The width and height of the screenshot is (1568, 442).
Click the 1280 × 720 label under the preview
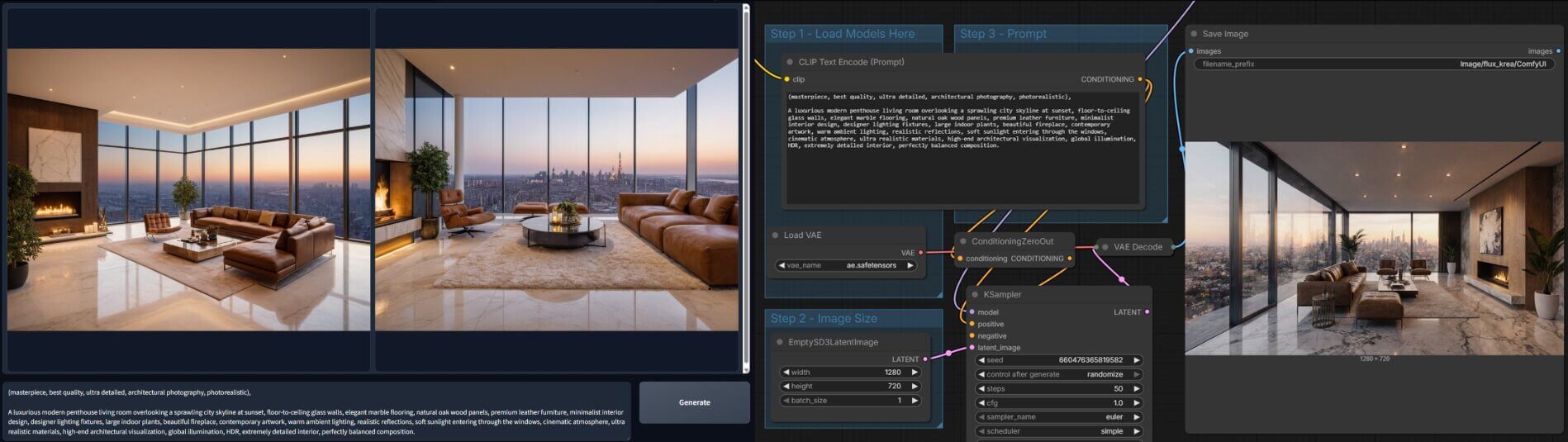pyautogui.click(x=1374, y=359)
